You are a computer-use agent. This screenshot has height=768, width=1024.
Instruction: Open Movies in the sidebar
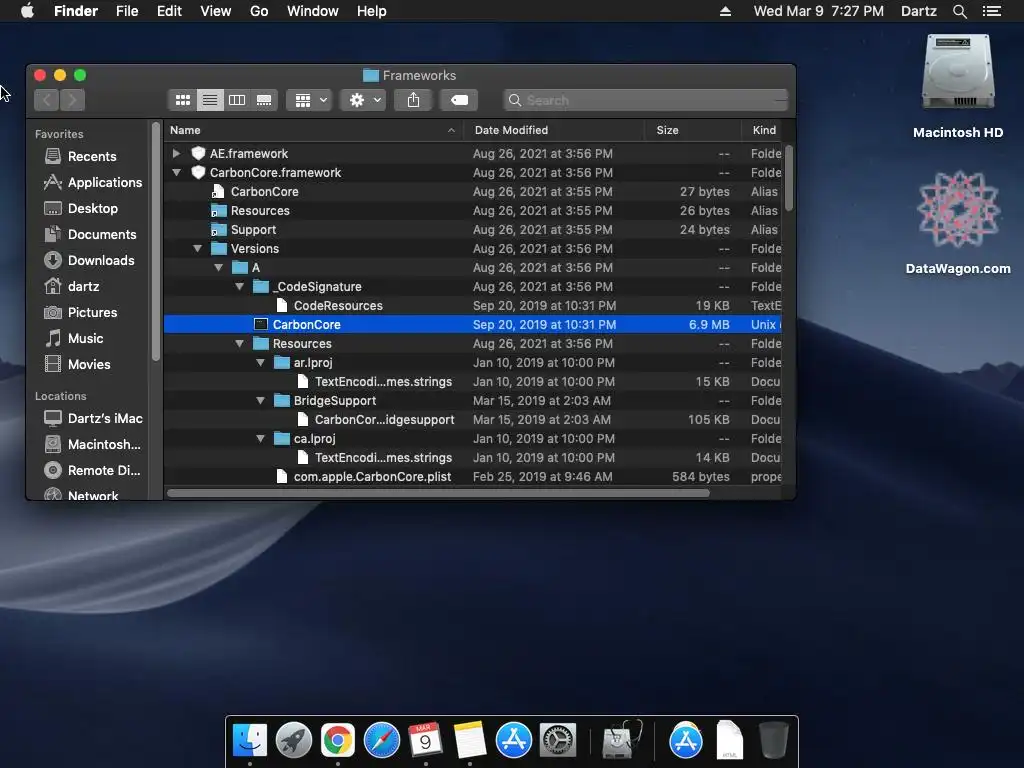(77, 364)
